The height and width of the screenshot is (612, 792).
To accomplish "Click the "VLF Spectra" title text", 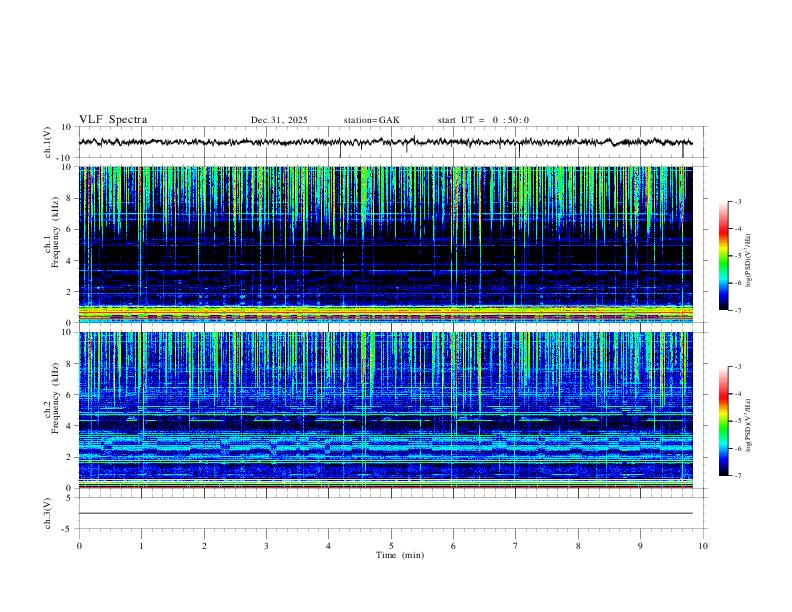I will tap(113, 120).
